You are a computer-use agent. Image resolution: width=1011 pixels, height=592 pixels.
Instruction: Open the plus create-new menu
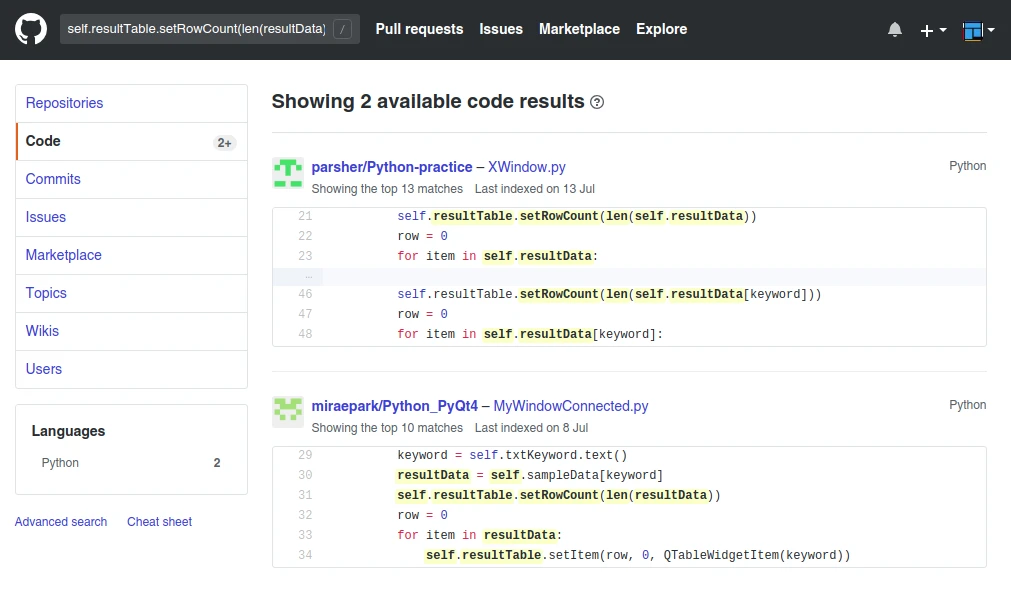point(933,30)
